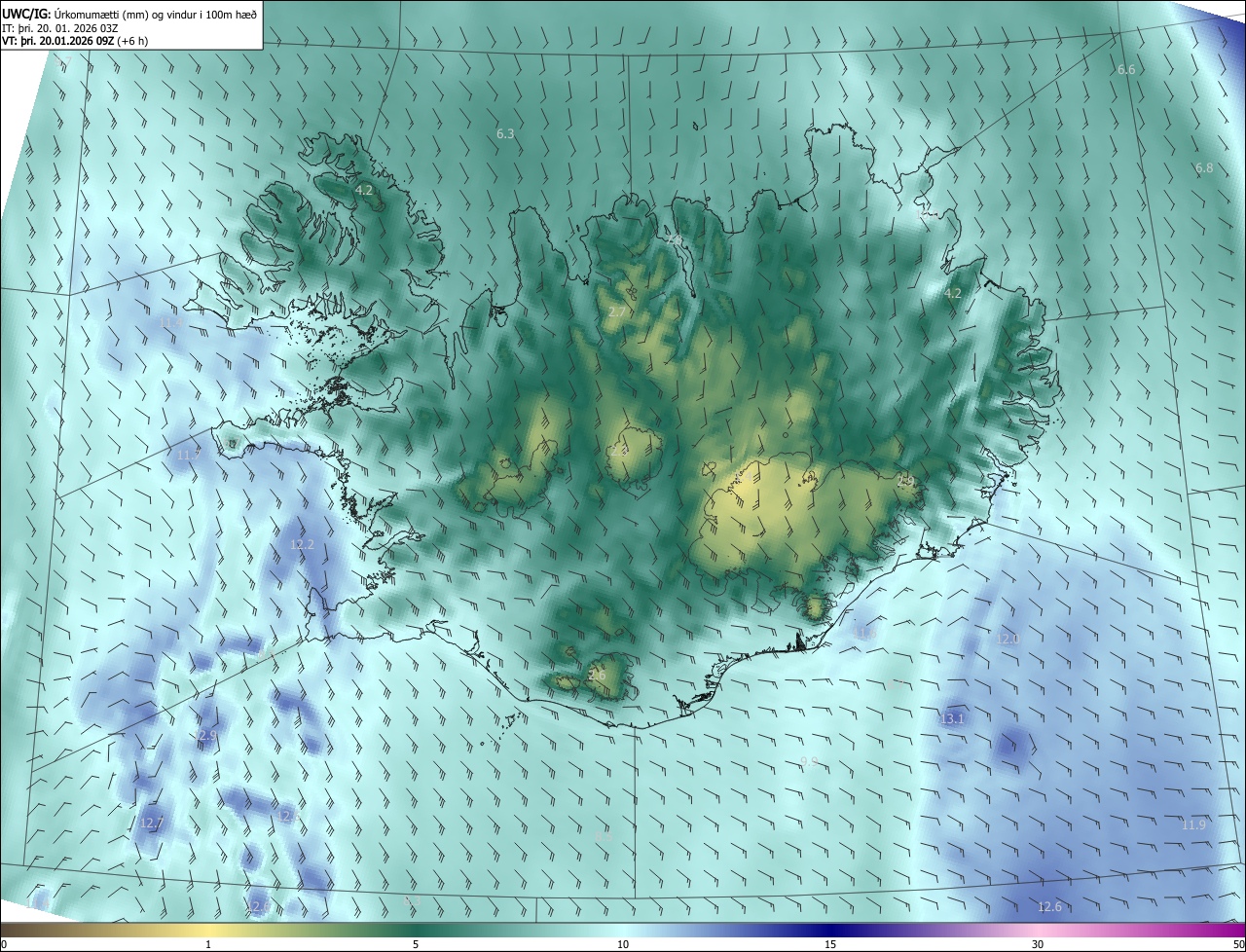Screen dimensions: 1246x952
Task: Click the 11.6 value off the southeast coast
Action: click(x=864, y=633)
